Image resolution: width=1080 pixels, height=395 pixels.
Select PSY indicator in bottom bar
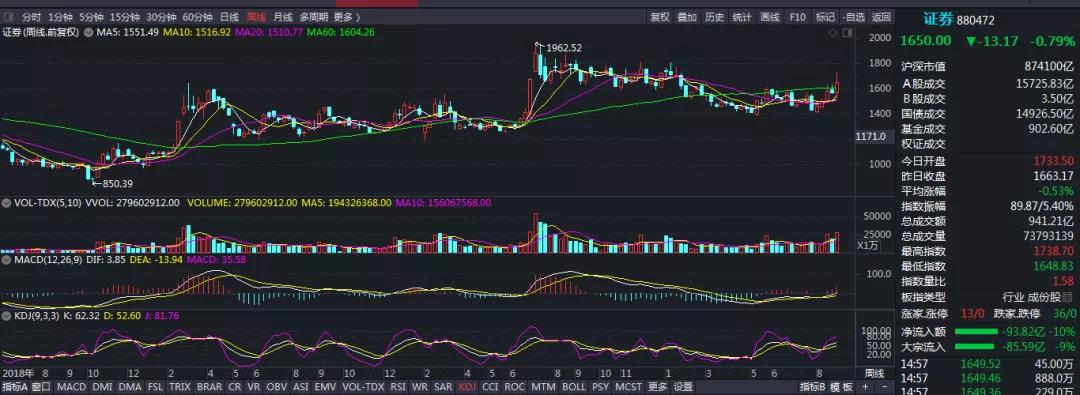pos(601,387)
